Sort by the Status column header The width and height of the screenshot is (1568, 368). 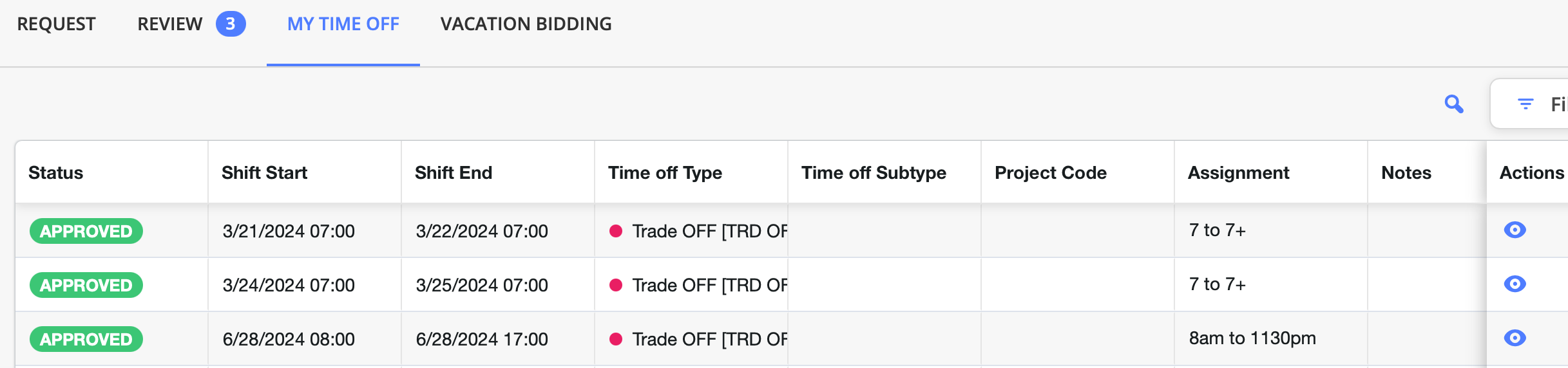pyautogui.click(x=56, y=172)
